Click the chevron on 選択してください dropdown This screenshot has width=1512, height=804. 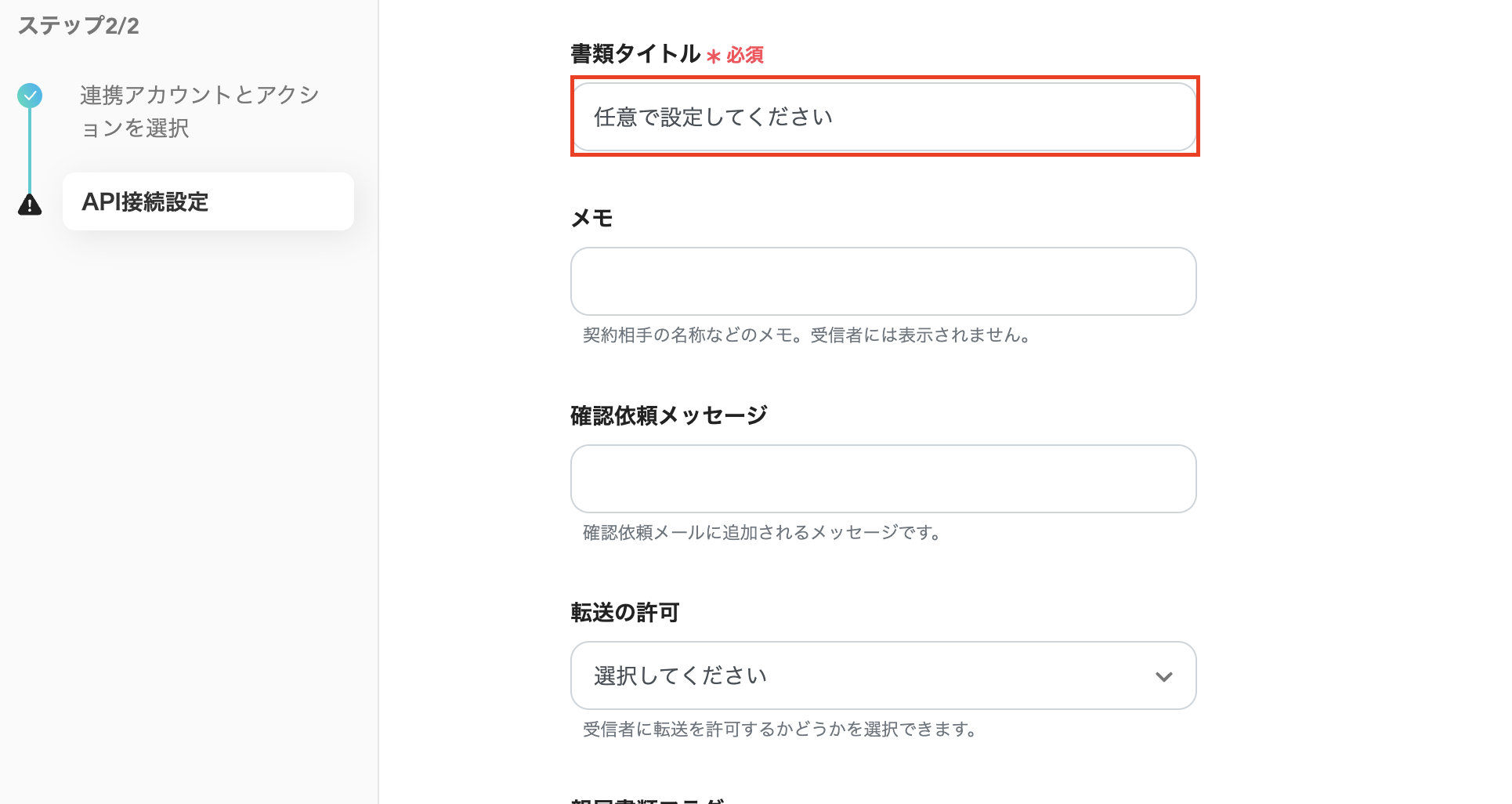pyautogui.click(x=1164, y=675)
